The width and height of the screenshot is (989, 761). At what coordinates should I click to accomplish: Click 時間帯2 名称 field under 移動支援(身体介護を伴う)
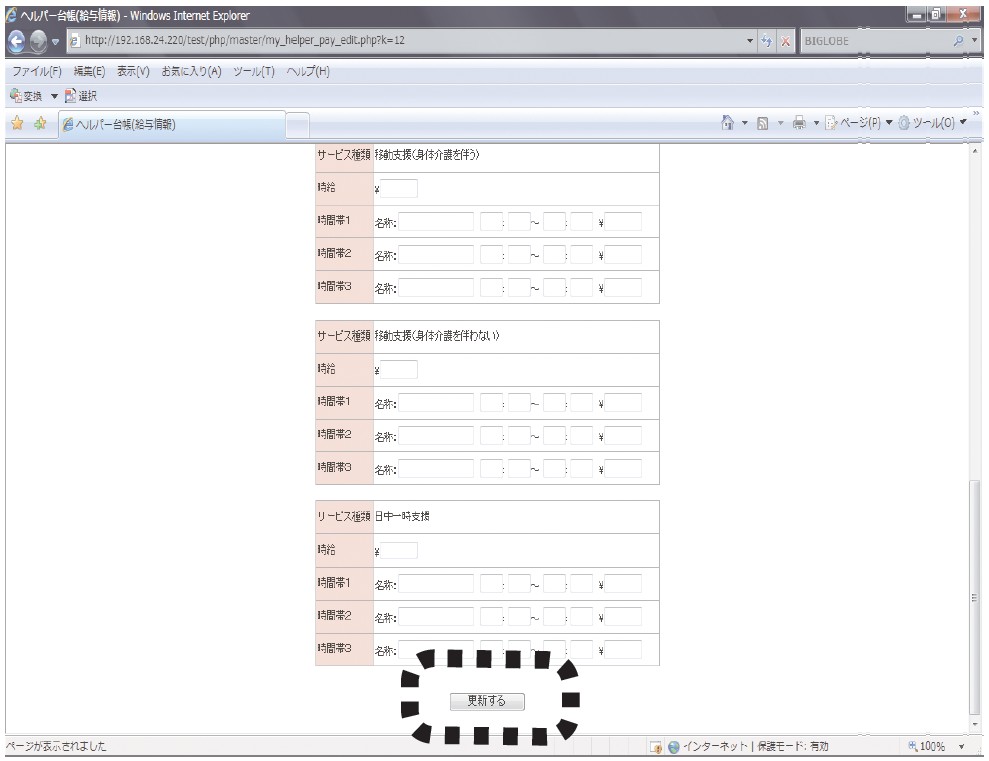click(x=436, y=255)
